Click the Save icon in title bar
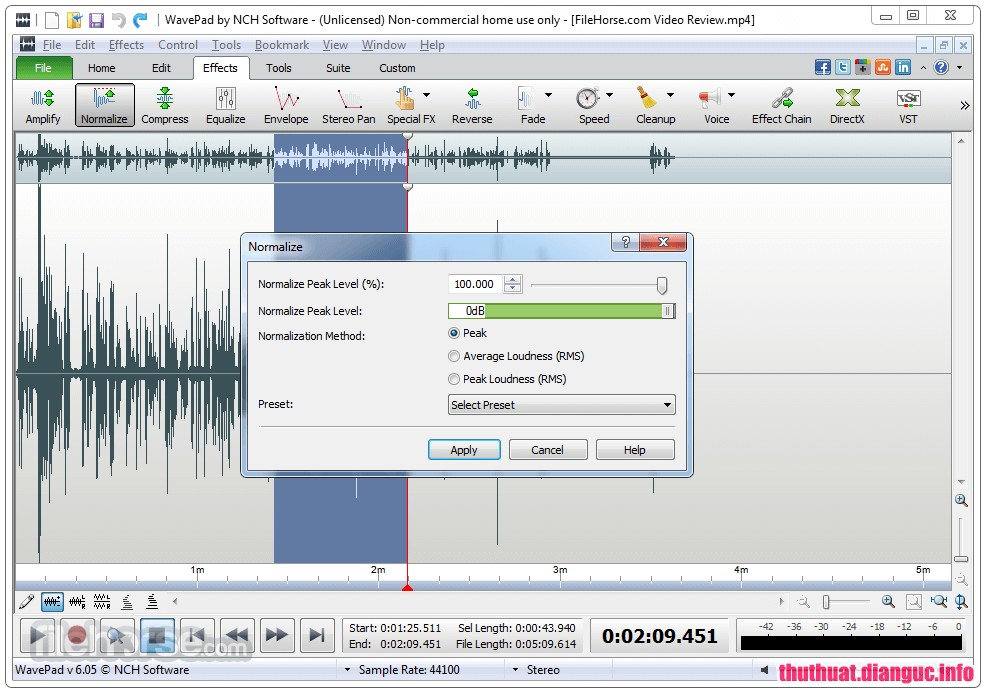 point(96,20)
